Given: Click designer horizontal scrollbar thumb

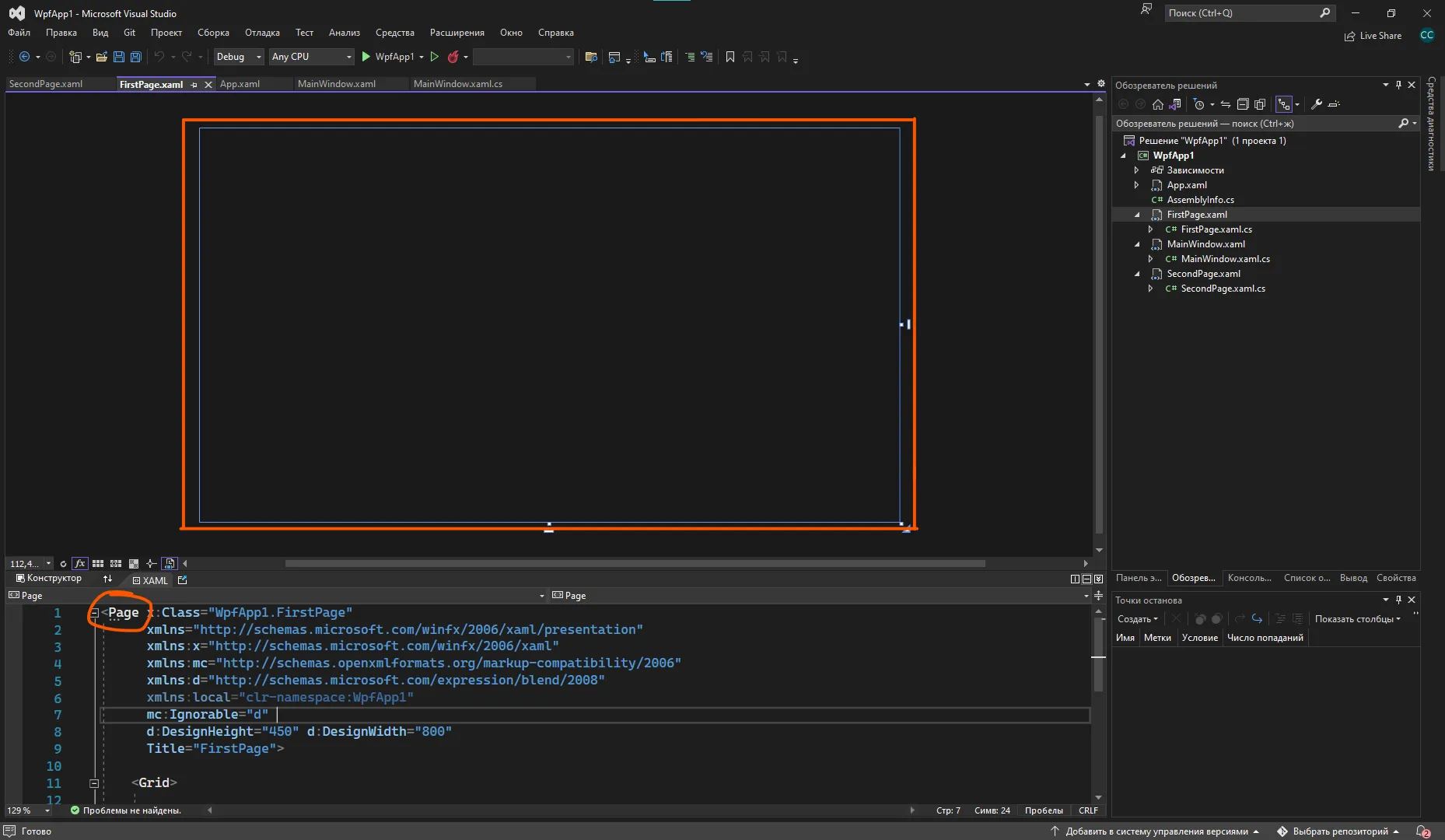Looking at the screenshot, I should tap(635, 564).
